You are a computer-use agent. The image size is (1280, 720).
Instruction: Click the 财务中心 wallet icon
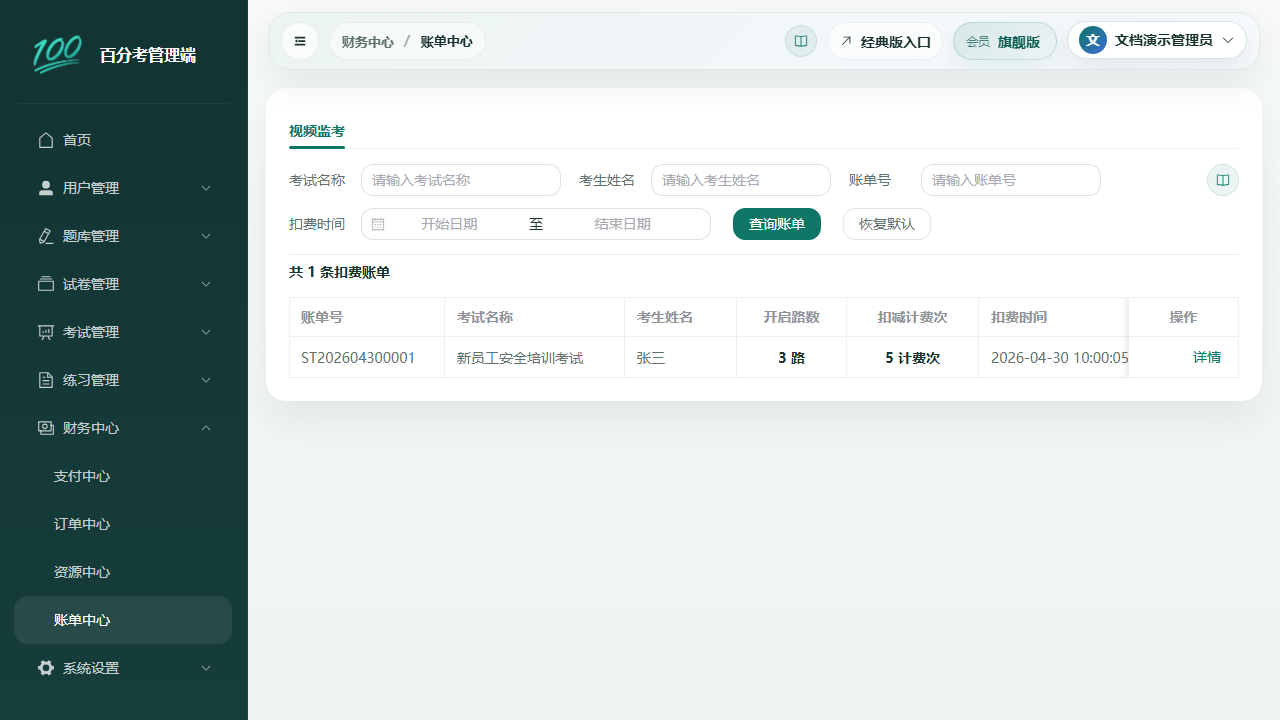(x=46, y=428)
